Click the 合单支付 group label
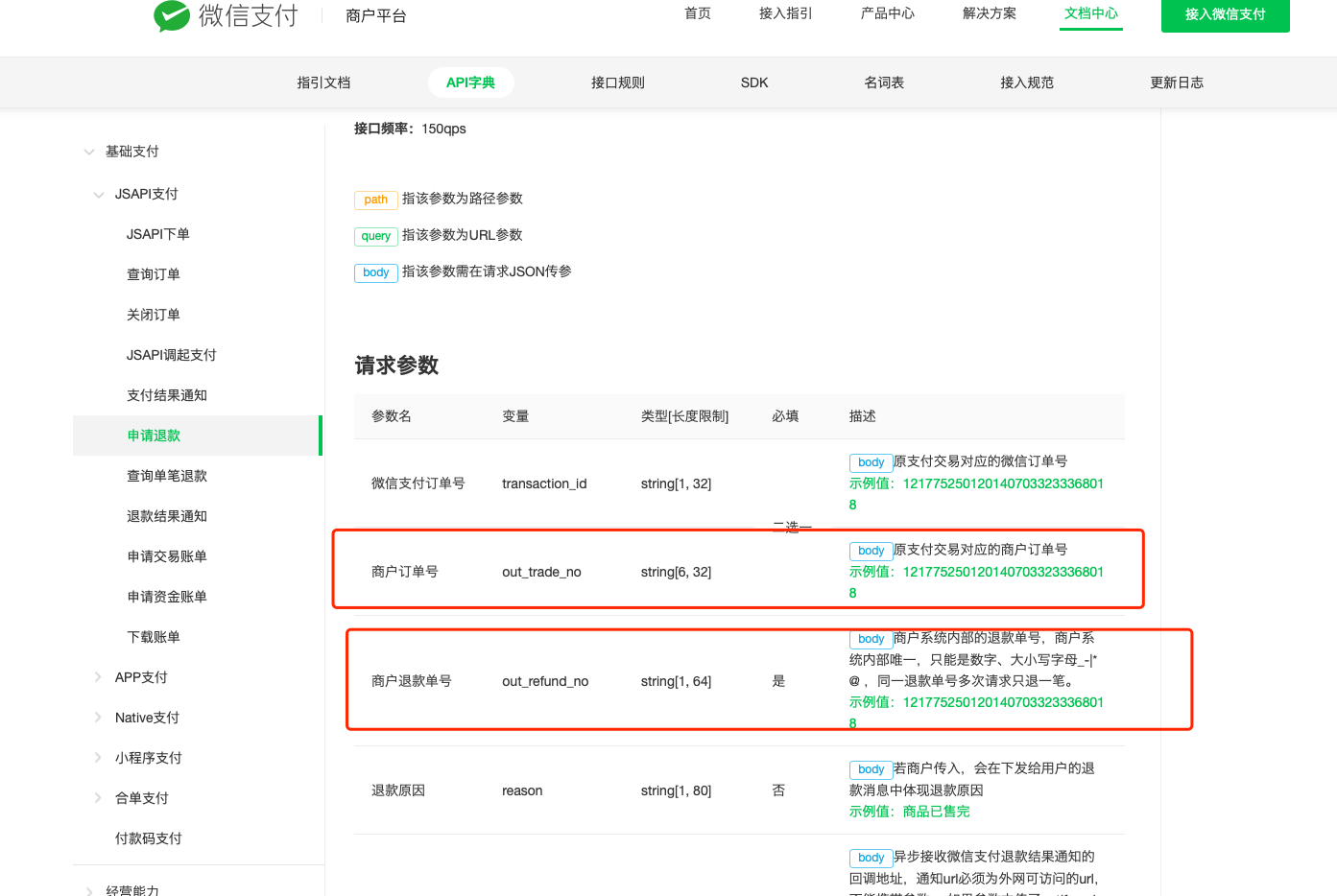1337x896 pixels. coord(142,798)
